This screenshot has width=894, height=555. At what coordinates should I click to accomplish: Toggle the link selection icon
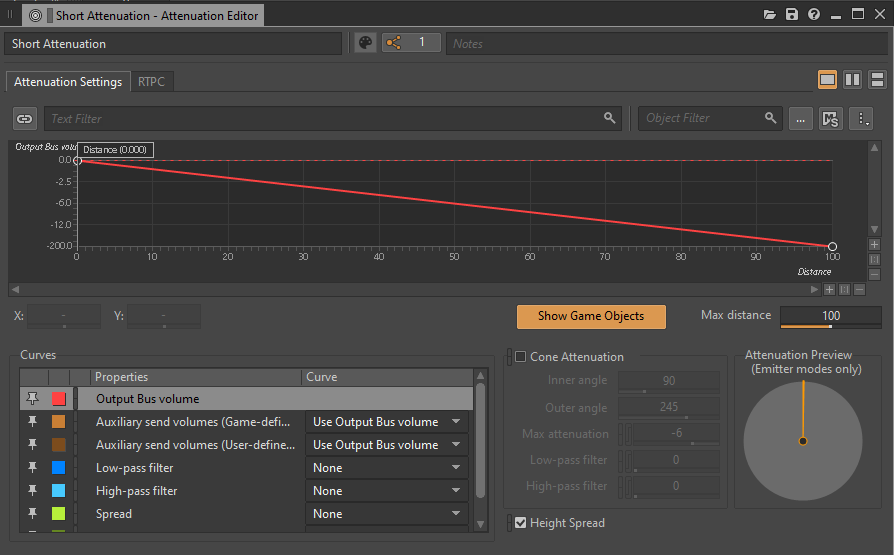[25, 119]
